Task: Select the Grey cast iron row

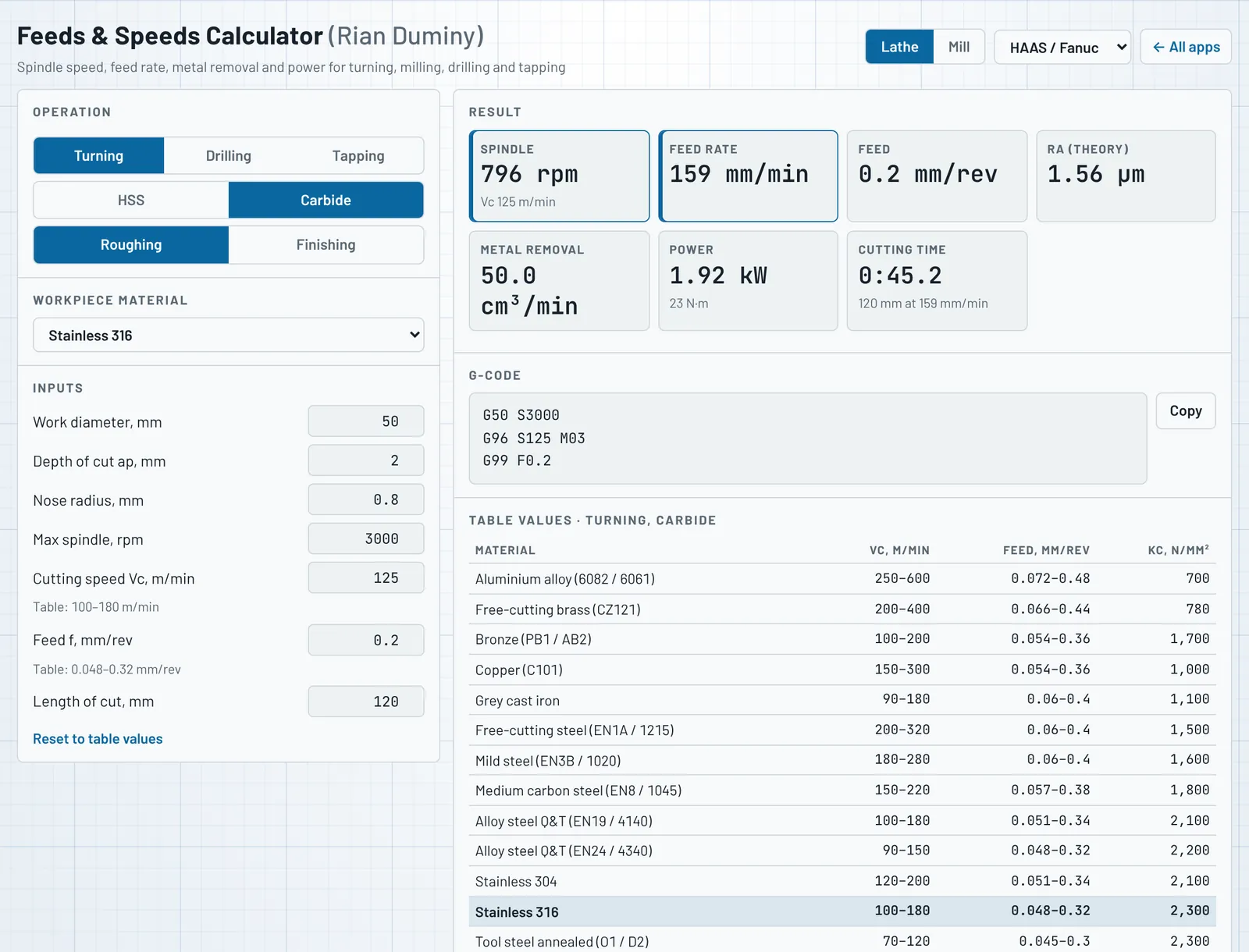Action: pyautogui.click(x=842, y=700)
